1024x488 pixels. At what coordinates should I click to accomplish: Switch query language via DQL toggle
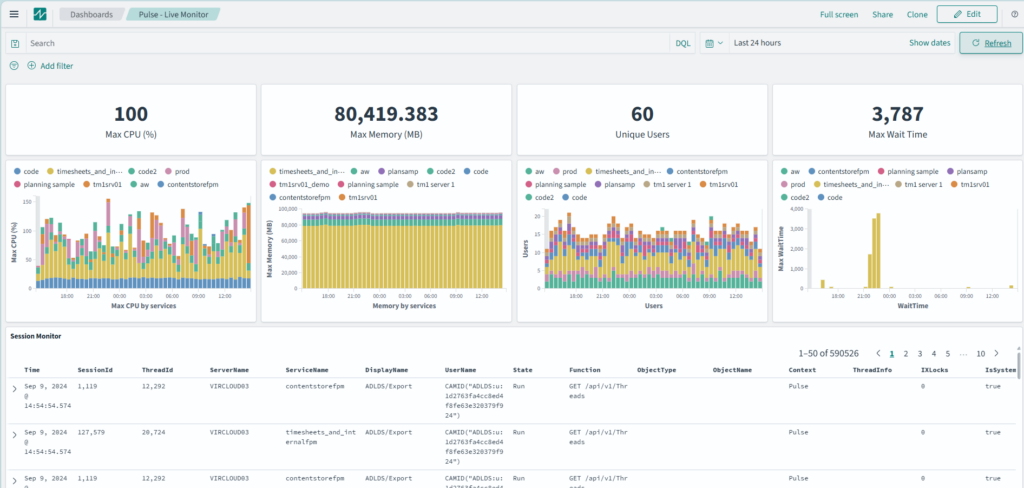pyautogui.click(x=682, y=44)
